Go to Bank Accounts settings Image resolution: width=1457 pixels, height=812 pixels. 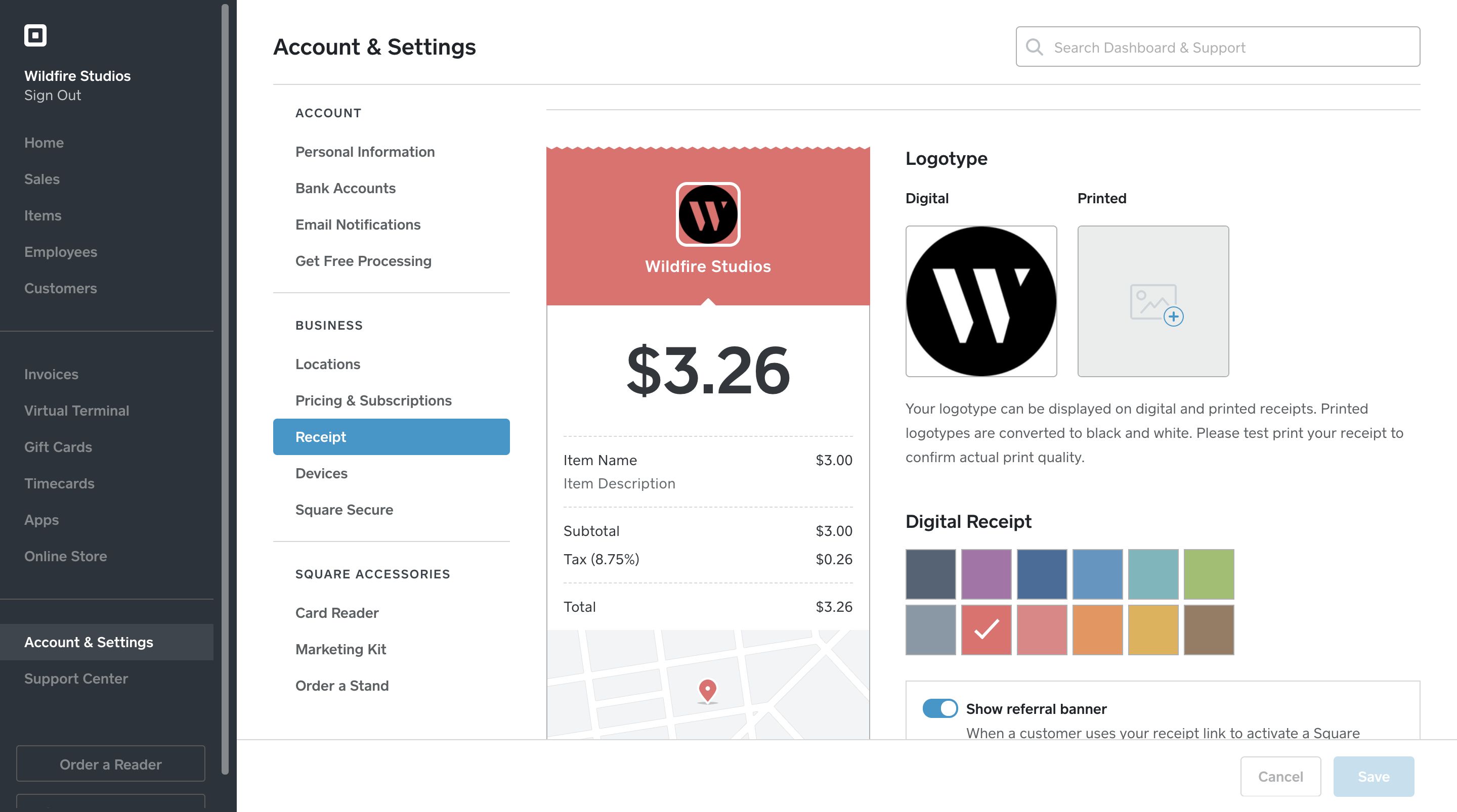tap(345, 188)
